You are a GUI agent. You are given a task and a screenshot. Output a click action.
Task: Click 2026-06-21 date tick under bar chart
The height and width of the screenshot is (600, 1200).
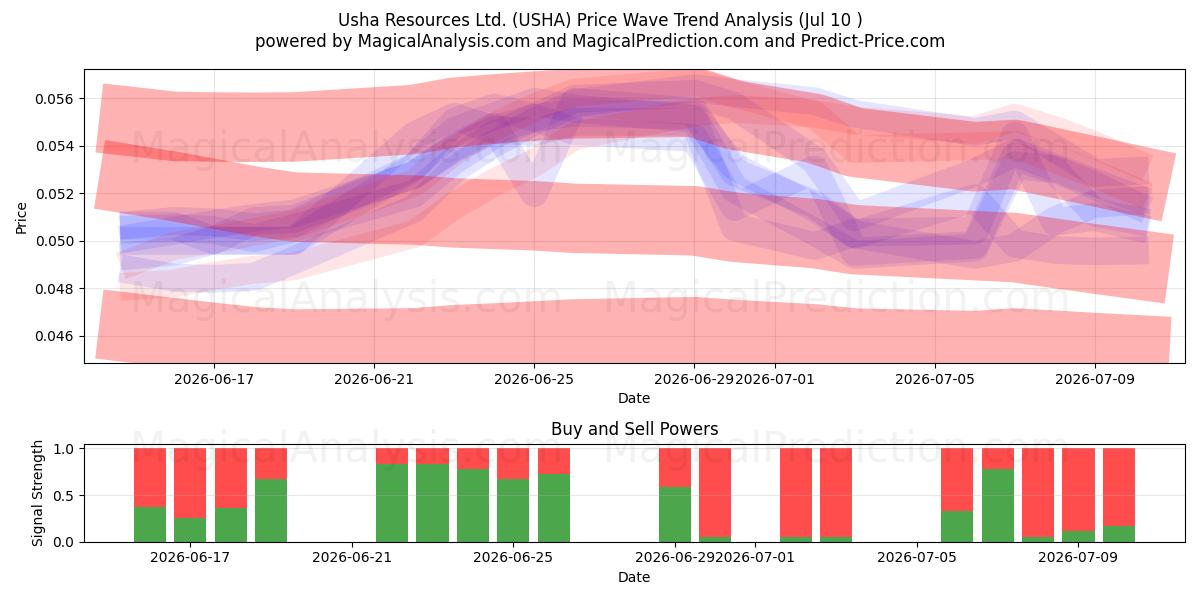coord(352,558)
